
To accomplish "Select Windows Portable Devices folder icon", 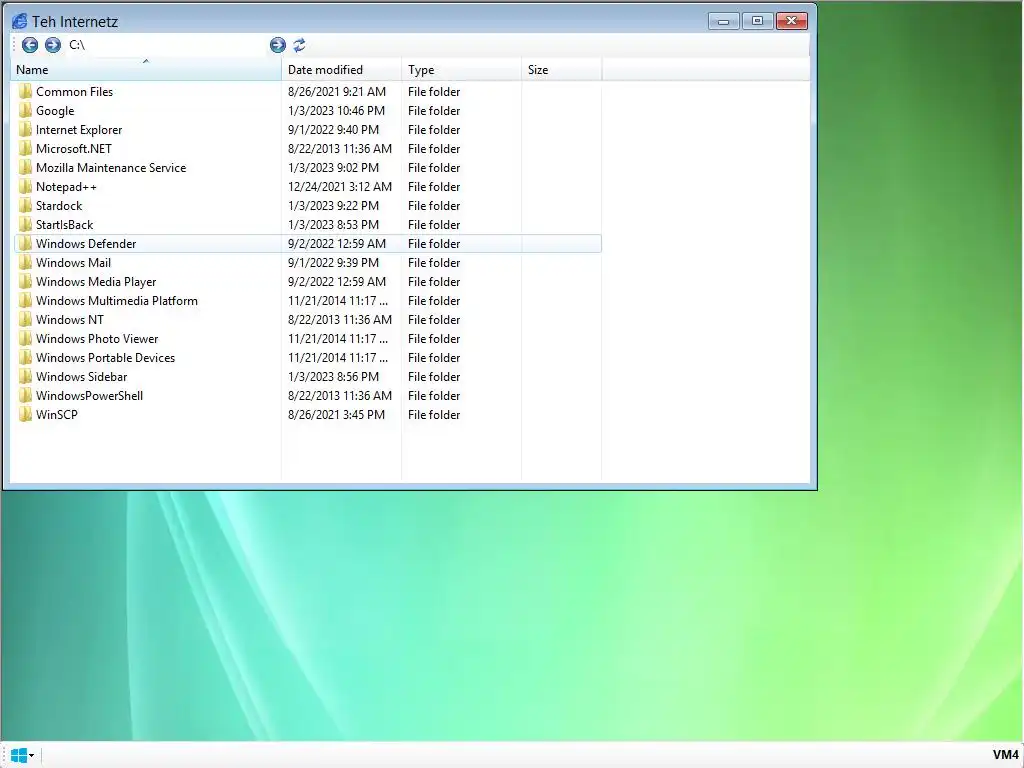I will (x=25, y=357).
